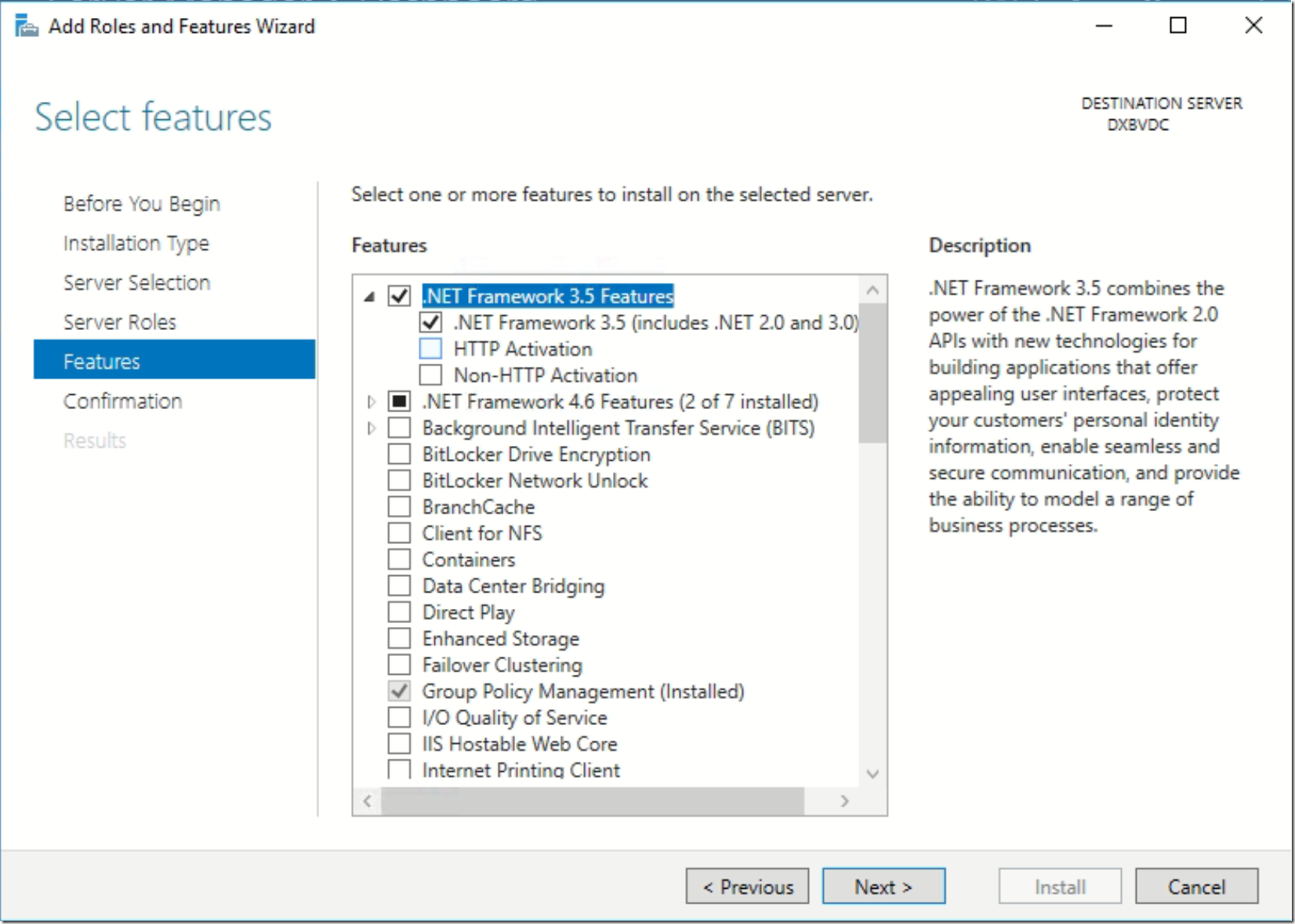
Task: Check Failover Clustering feature
Action: click(x=399, y=665)
